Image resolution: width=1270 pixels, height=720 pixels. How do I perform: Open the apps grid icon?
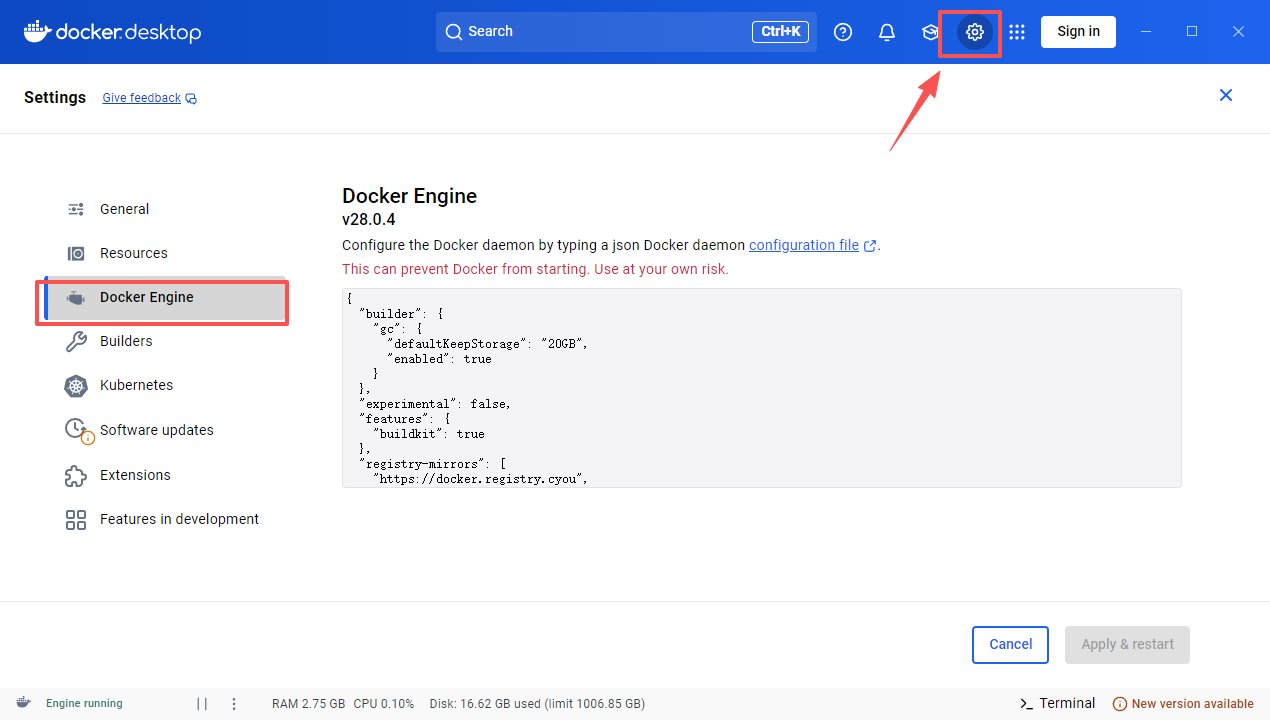click(x=1017, y=32)
